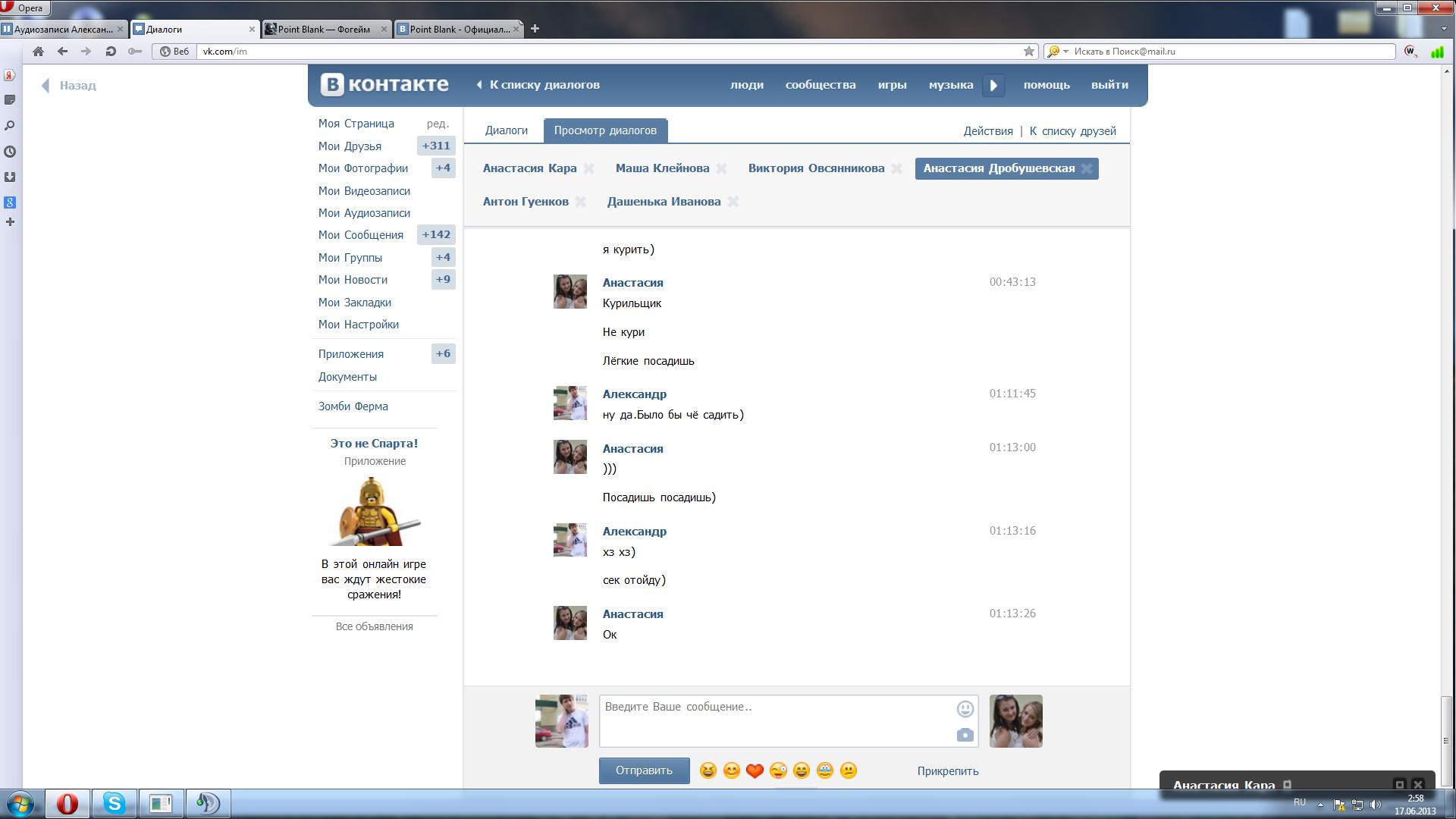Click Анастасия's avatar beside the message box
The width and height of the screenshot is (1456, 819).
[x=1016, y=721]
